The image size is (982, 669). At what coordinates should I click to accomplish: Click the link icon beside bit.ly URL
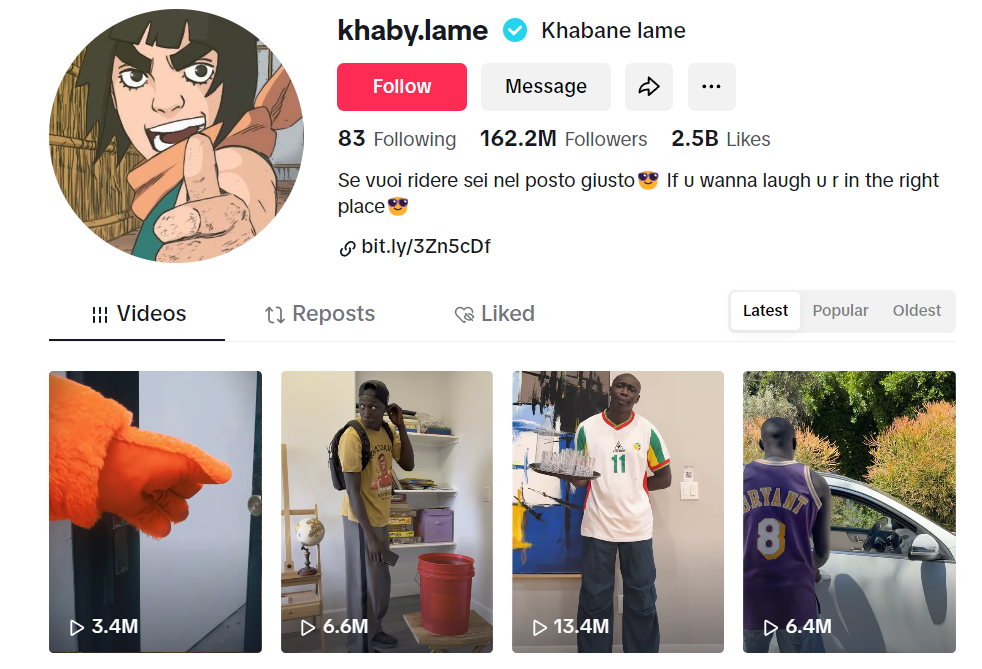pos(347,249)
